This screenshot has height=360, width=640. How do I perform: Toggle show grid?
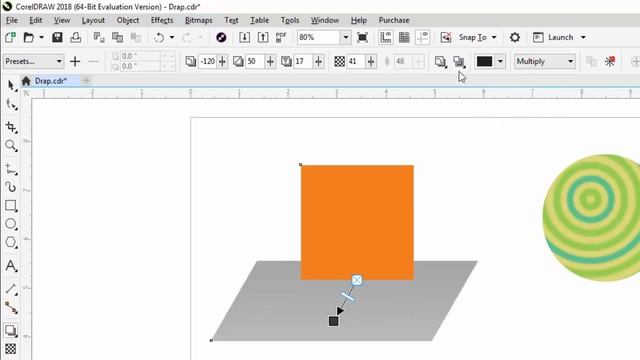tap(404, 38)
